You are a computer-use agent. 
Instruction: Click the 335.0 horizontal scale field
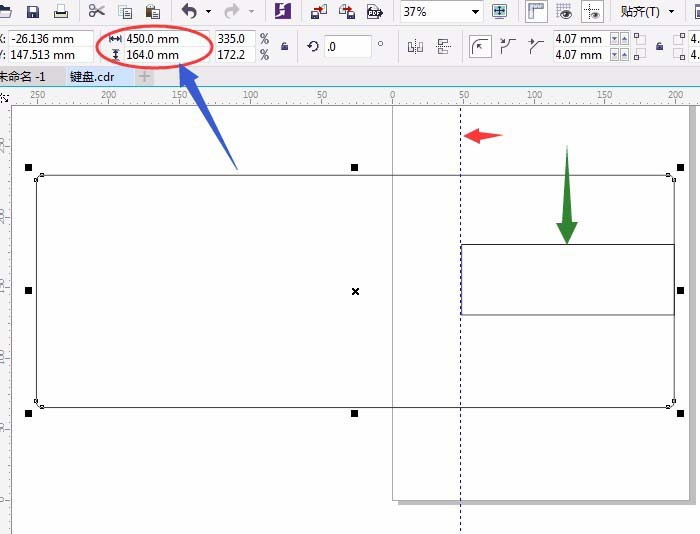[x=235, y=39]
